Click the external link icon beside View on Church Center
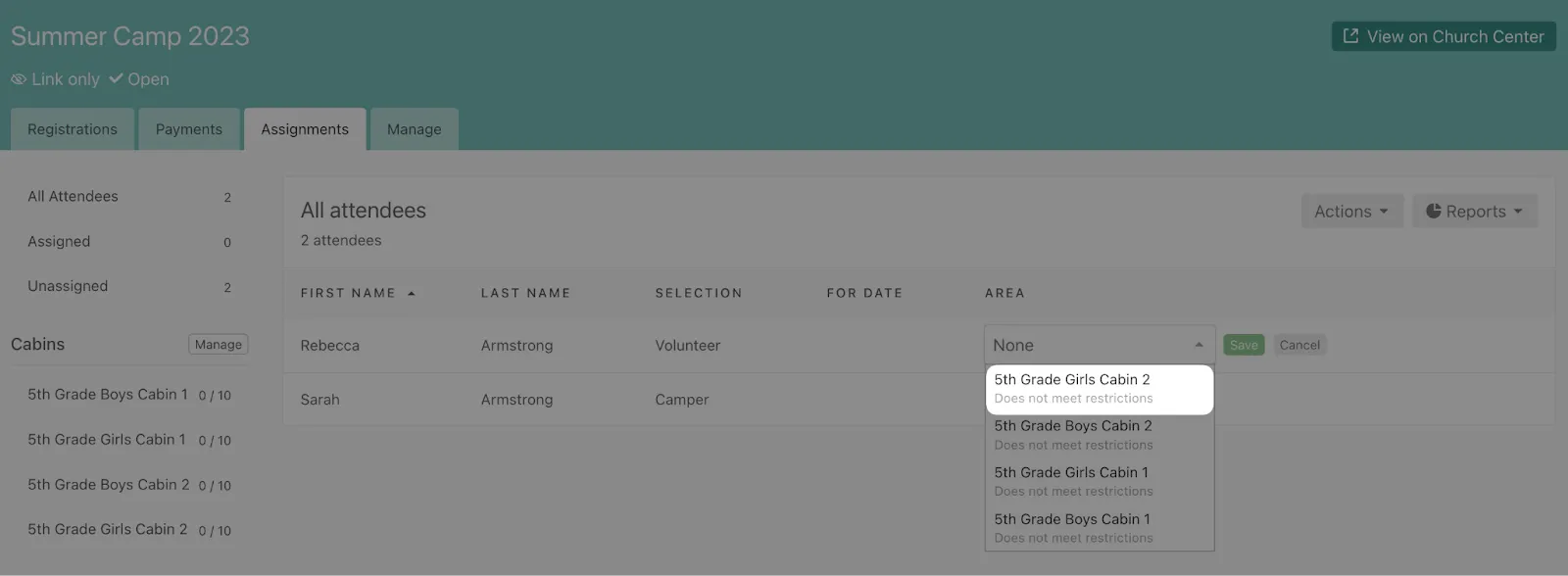 [1350, 36]
